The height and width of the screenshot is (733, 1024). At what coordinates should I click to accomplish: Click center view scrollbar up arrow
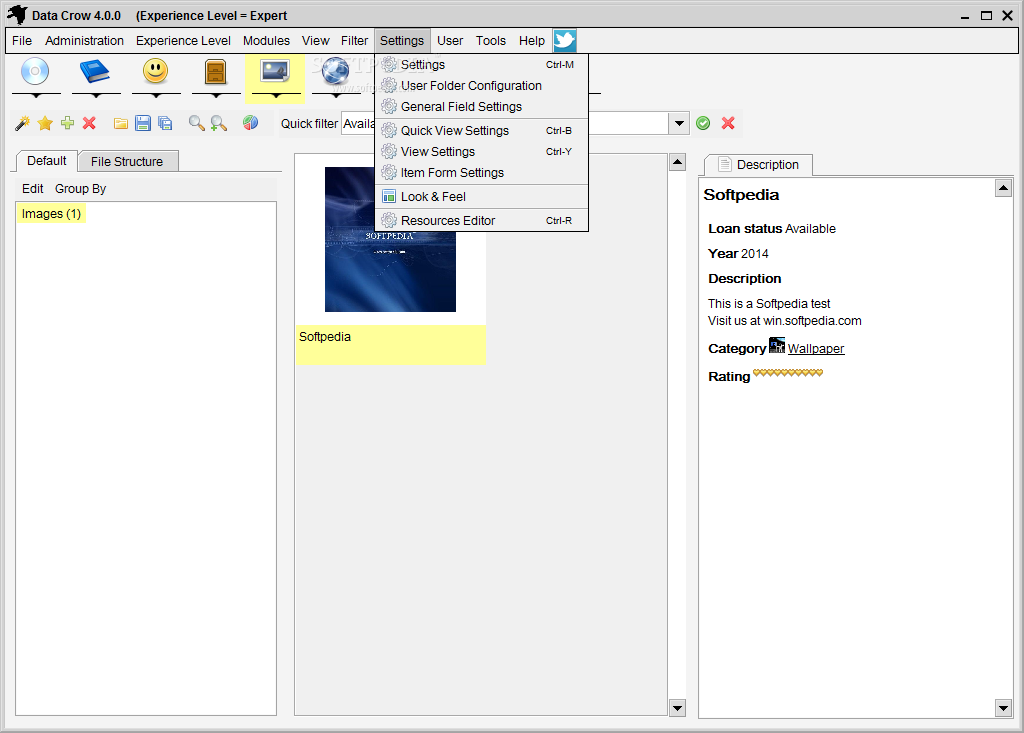(x=677, y=162)
